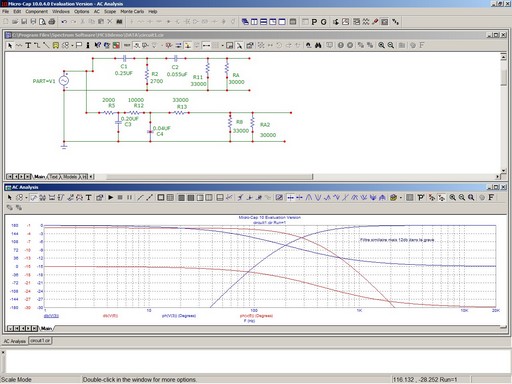The width and height of the screenshot is (512, 384).
Task: Switch to the Main schematic page tab
Action: click(39, 177)
